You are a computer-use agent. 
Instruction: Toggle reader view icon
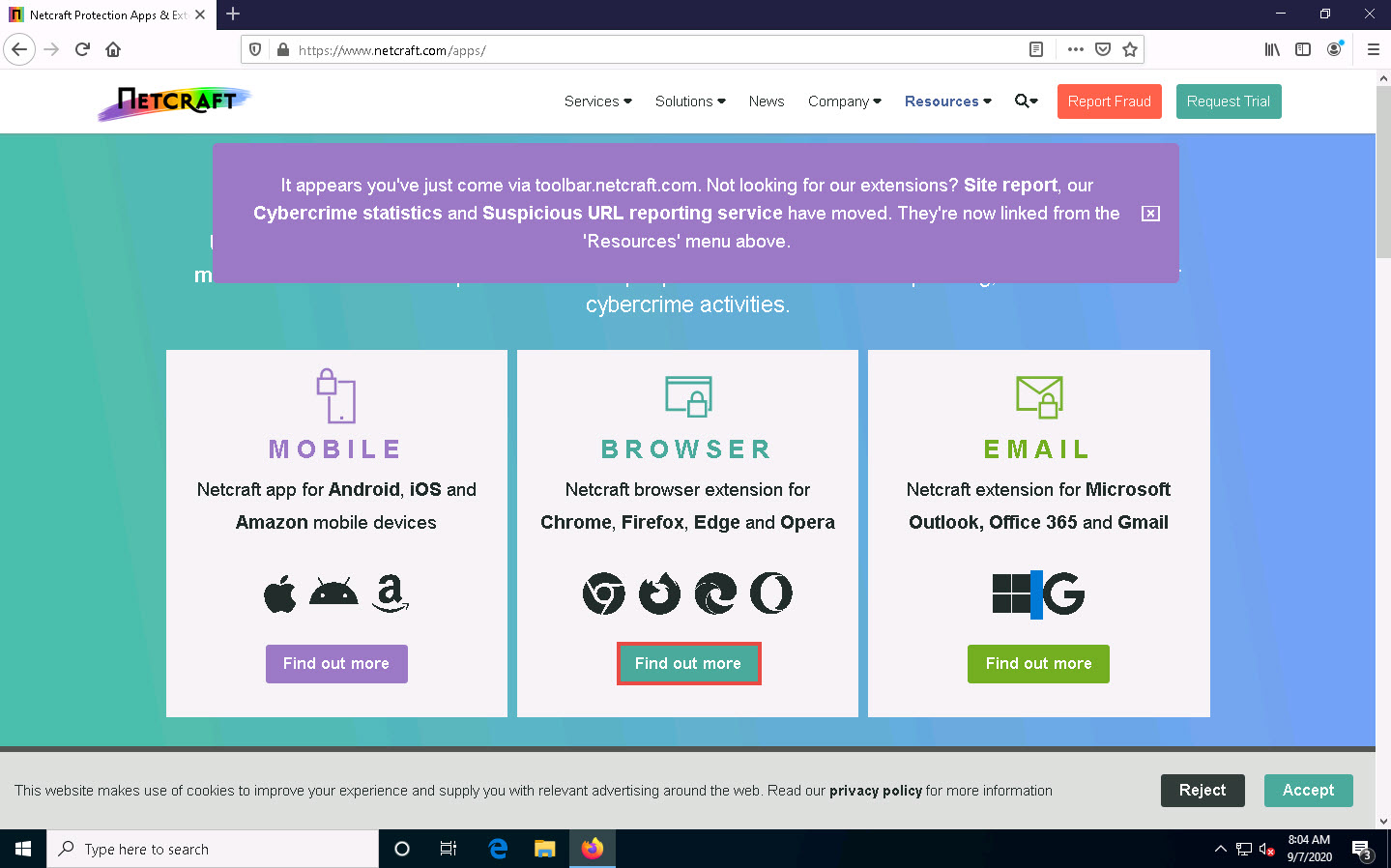(1036, 49)
